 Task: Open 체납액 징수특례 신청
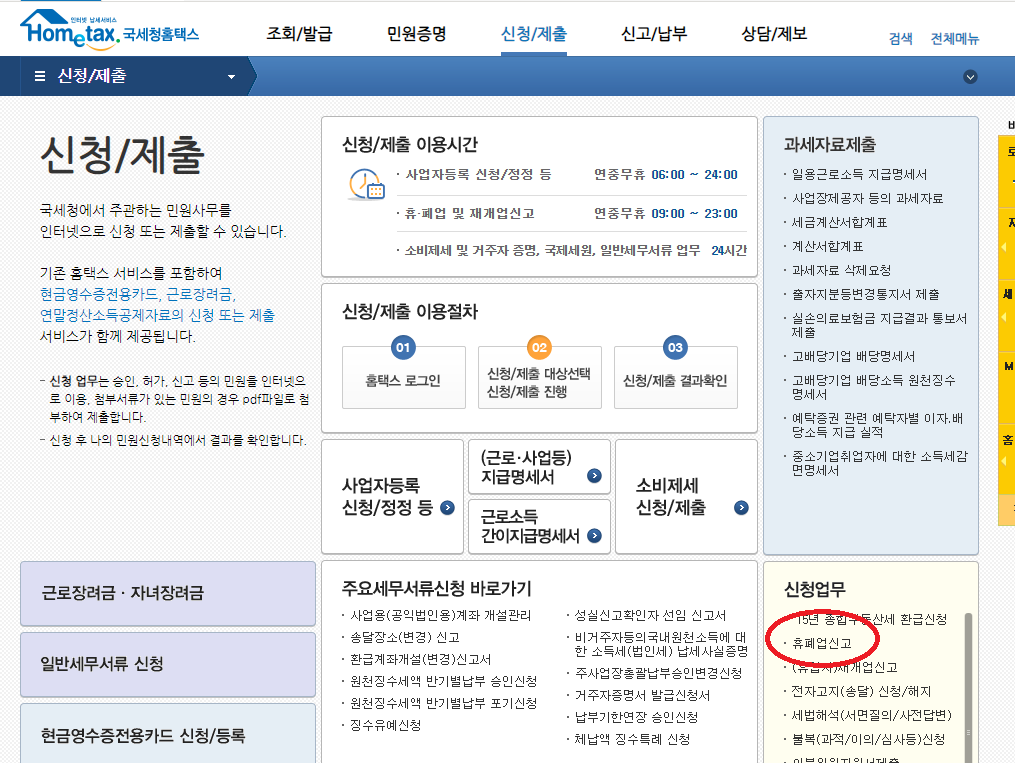coord(632,740)
